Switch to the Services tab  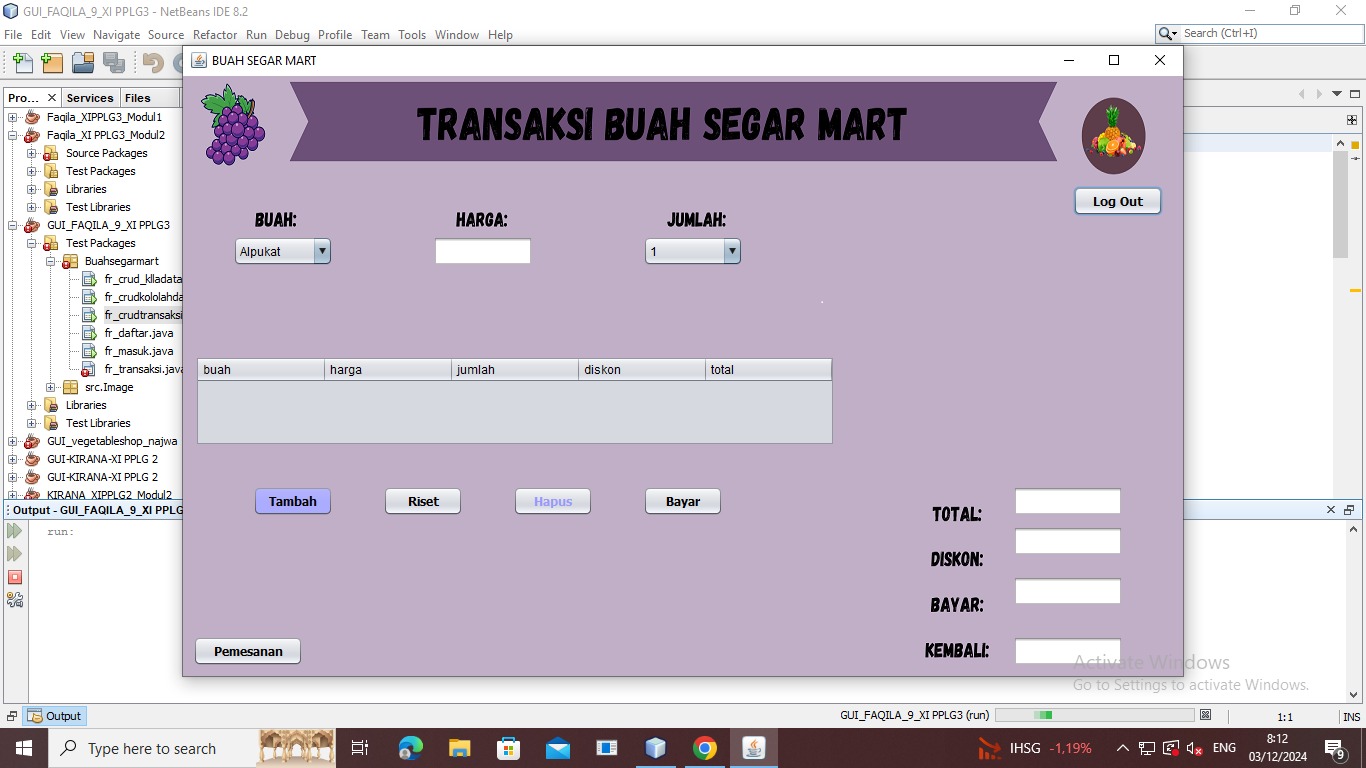90,98
